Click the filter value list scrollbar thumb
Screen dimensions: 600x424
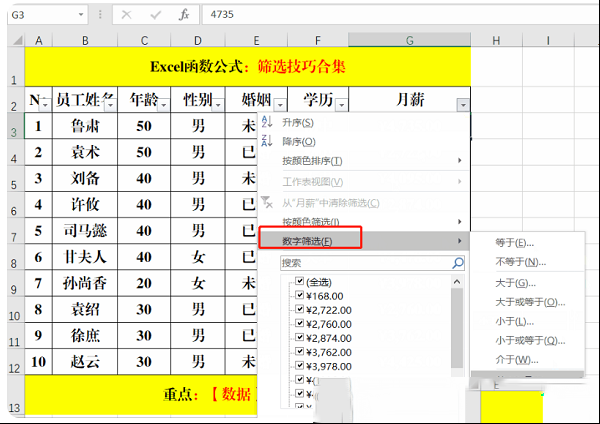tap(457, 328)
